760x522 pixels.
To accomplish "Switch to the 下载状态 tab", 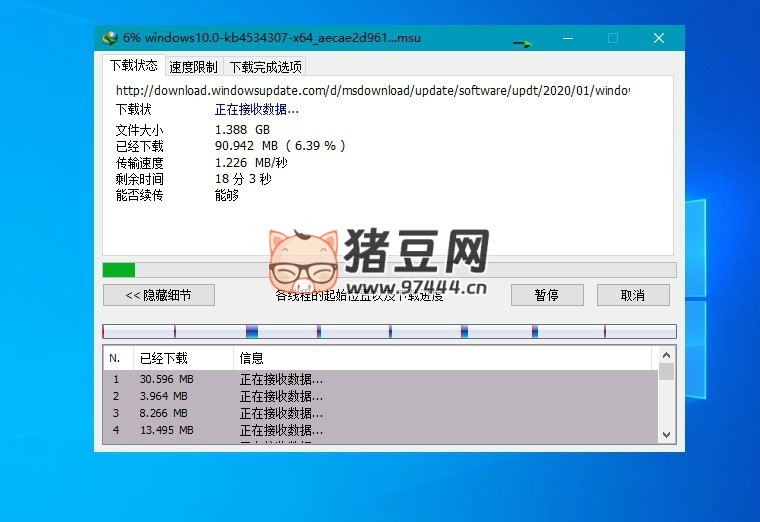I will [x=133, y=66].
